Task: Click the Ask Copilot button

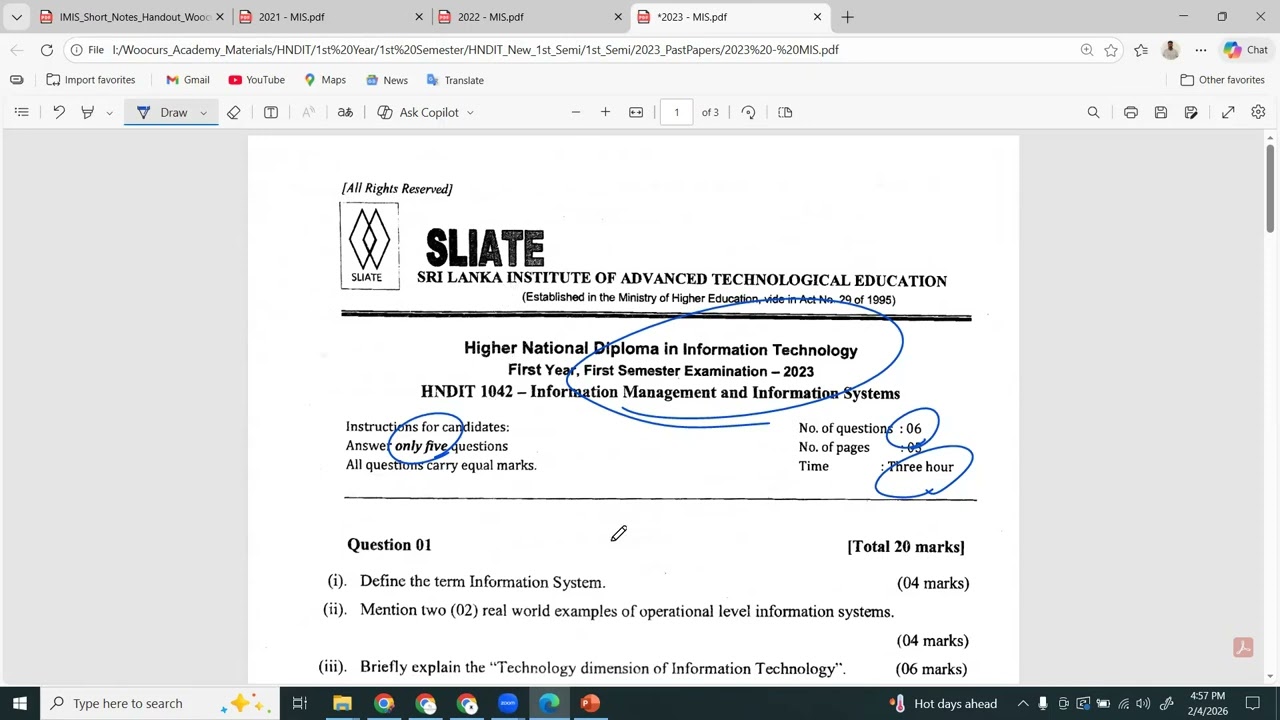Action: click(418, 112)
